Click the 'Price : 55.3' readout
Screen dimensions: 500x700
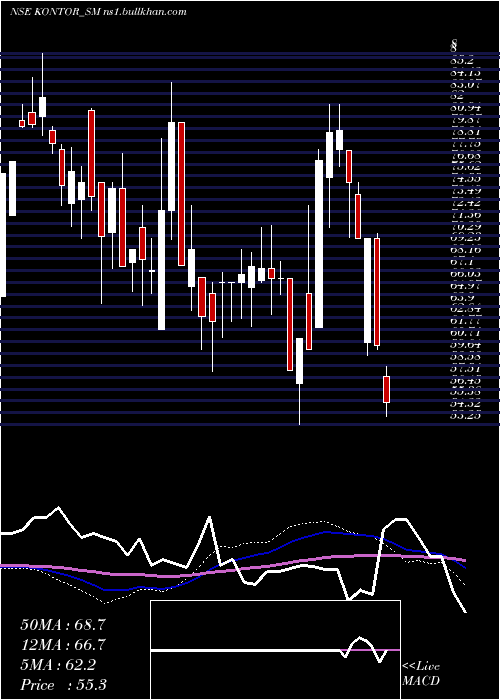pos(63,685)
